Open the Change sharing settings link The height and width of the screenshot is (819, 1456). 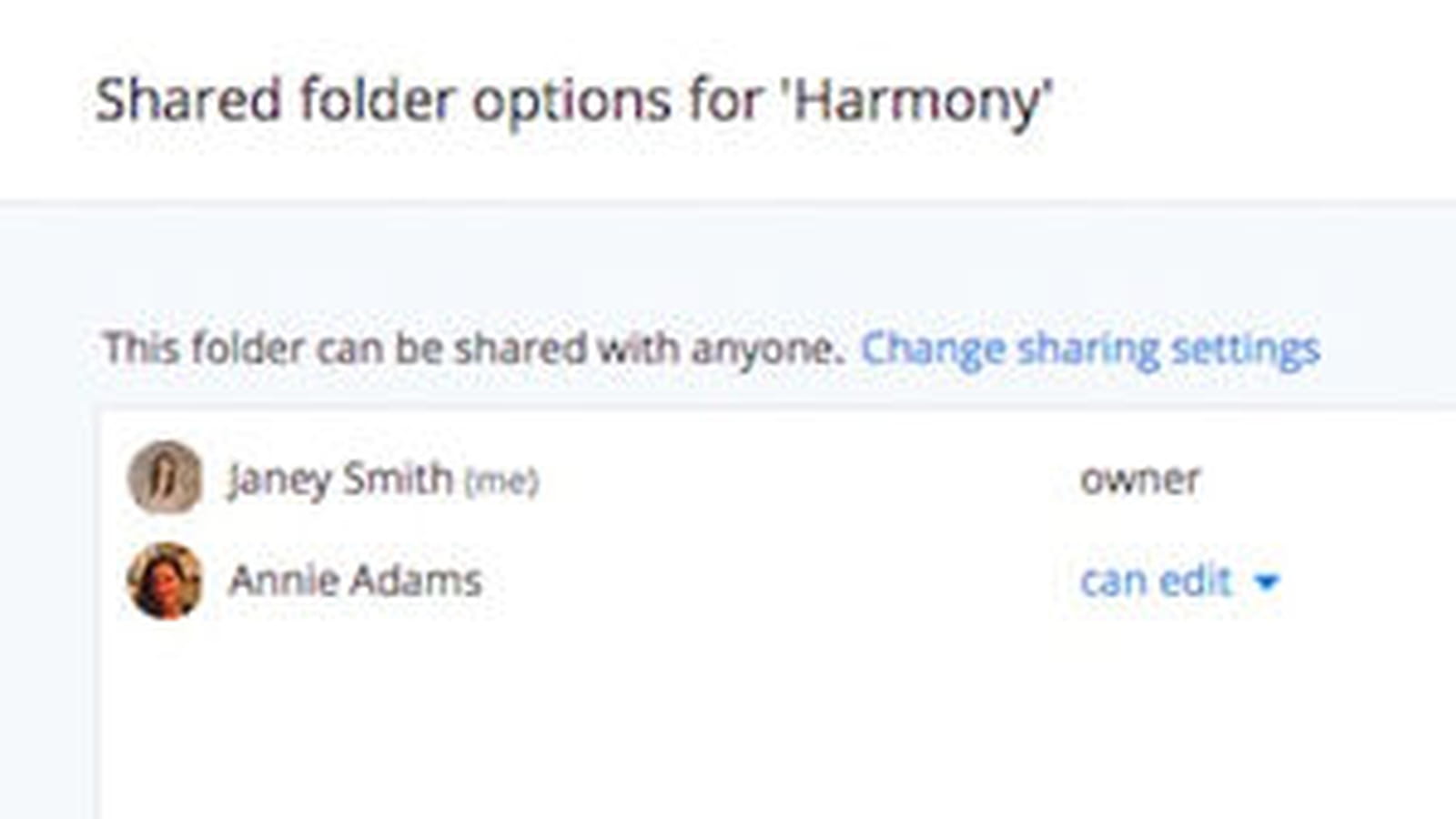[1090, 349]
